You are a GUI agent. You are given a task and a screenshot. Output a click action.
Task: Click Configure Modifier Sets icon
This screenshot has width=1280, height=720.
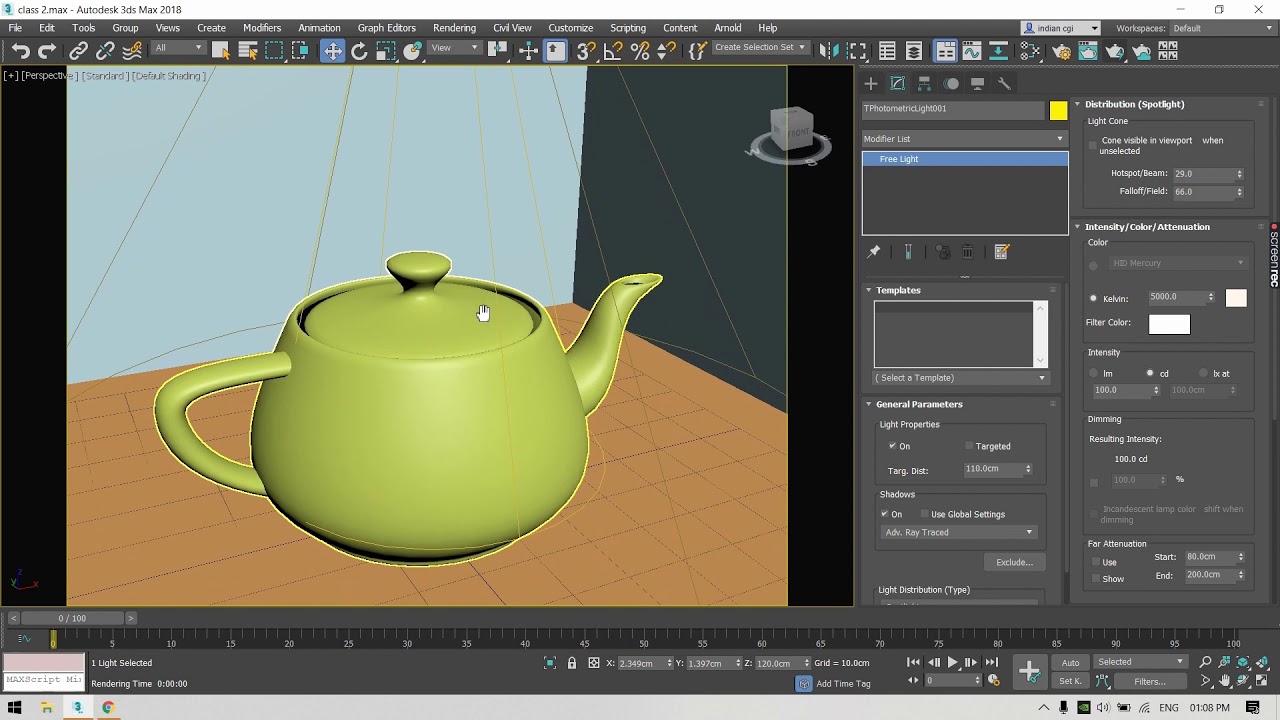pyautogui.click(x=1002, y=252)
